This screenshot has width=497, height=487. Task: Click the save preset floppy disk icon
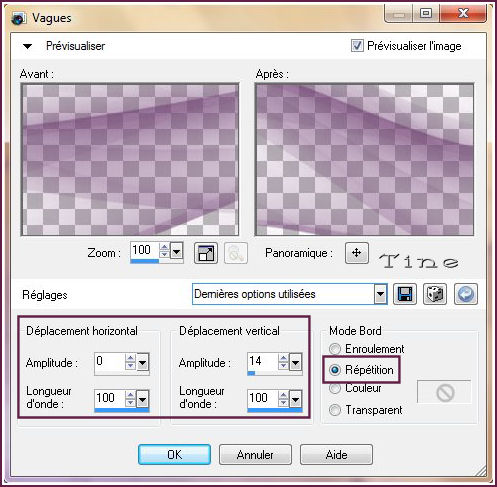pos(405,294)
